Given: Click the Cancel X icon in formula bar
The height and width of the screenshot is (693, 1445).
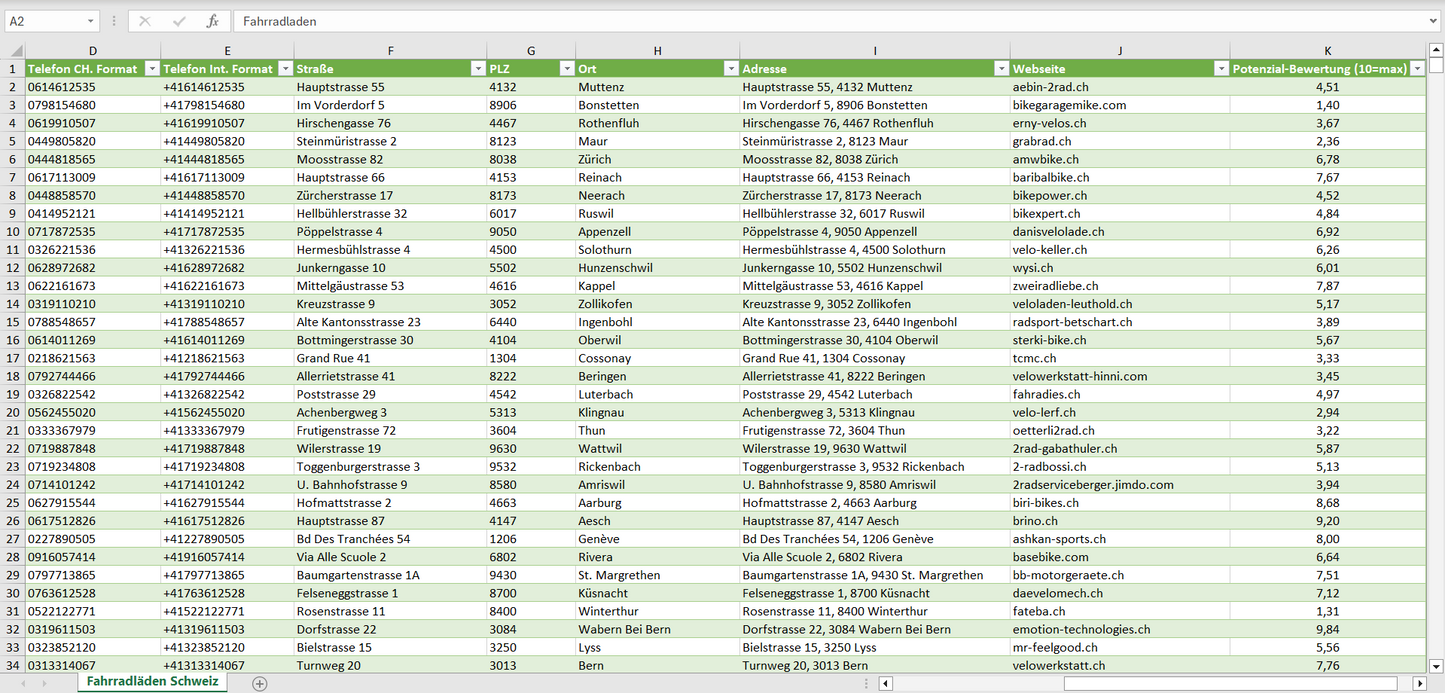Looking at the screenshot, I should coord(145,21).
